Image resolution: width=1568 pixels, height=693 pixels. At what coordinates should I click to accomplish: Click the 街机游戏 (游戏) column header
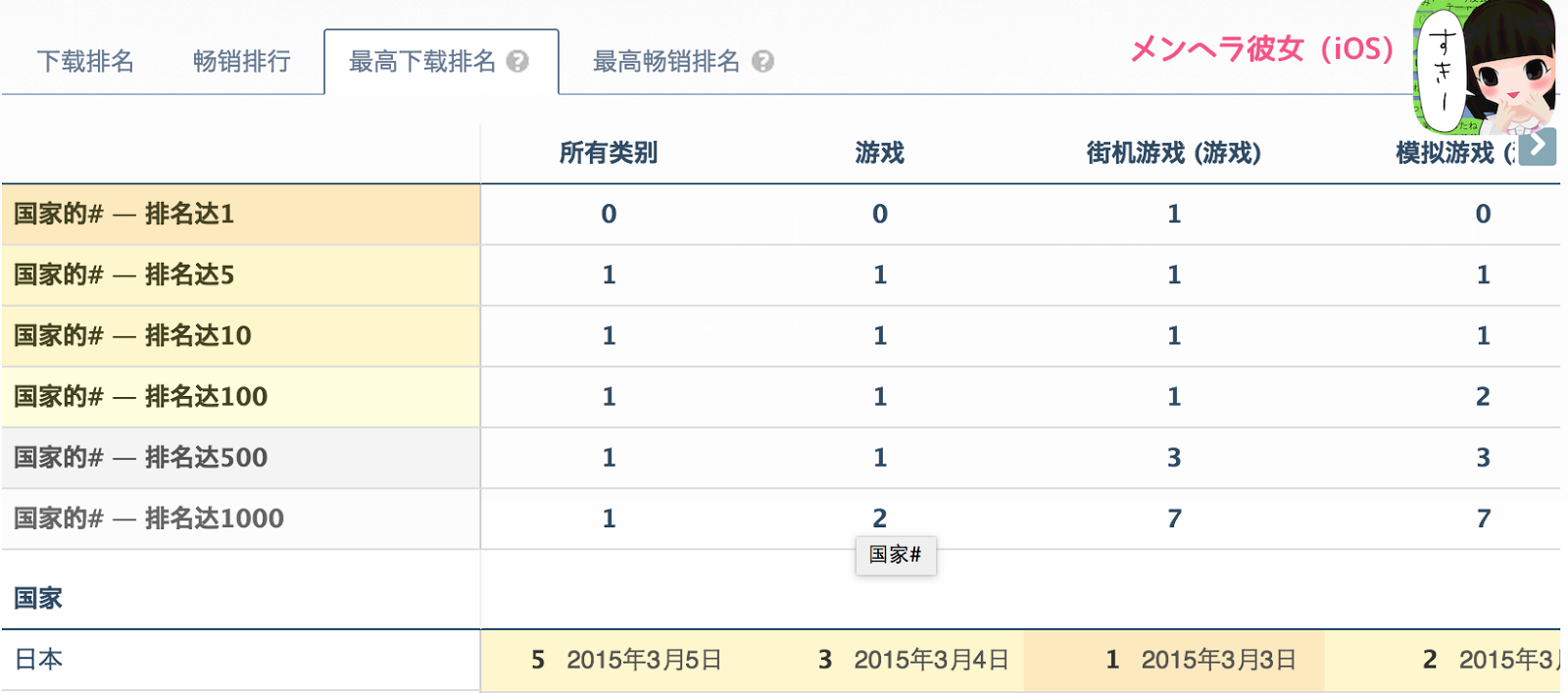click(1174, 153)
